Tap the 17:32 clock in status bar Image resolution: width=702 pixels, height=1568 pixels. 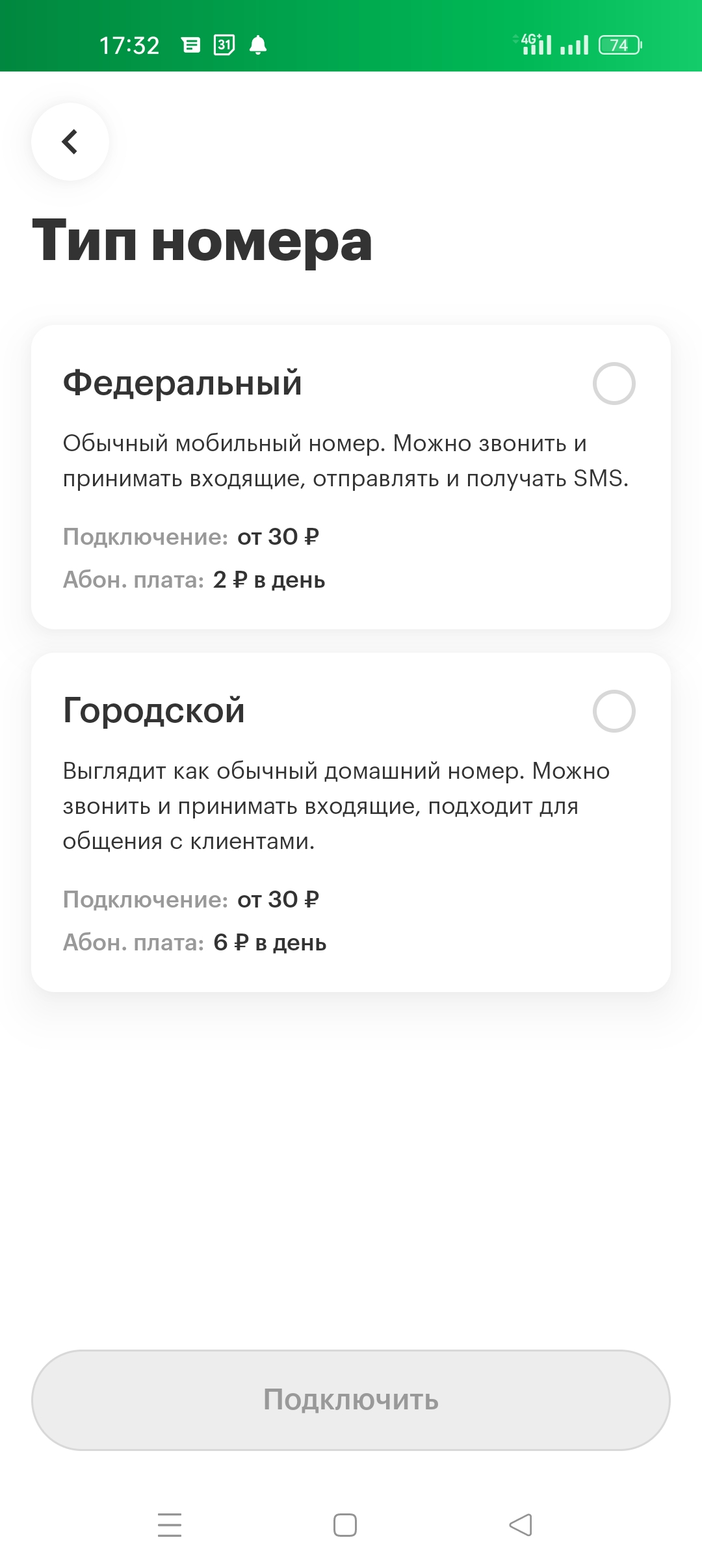(129, 46)
